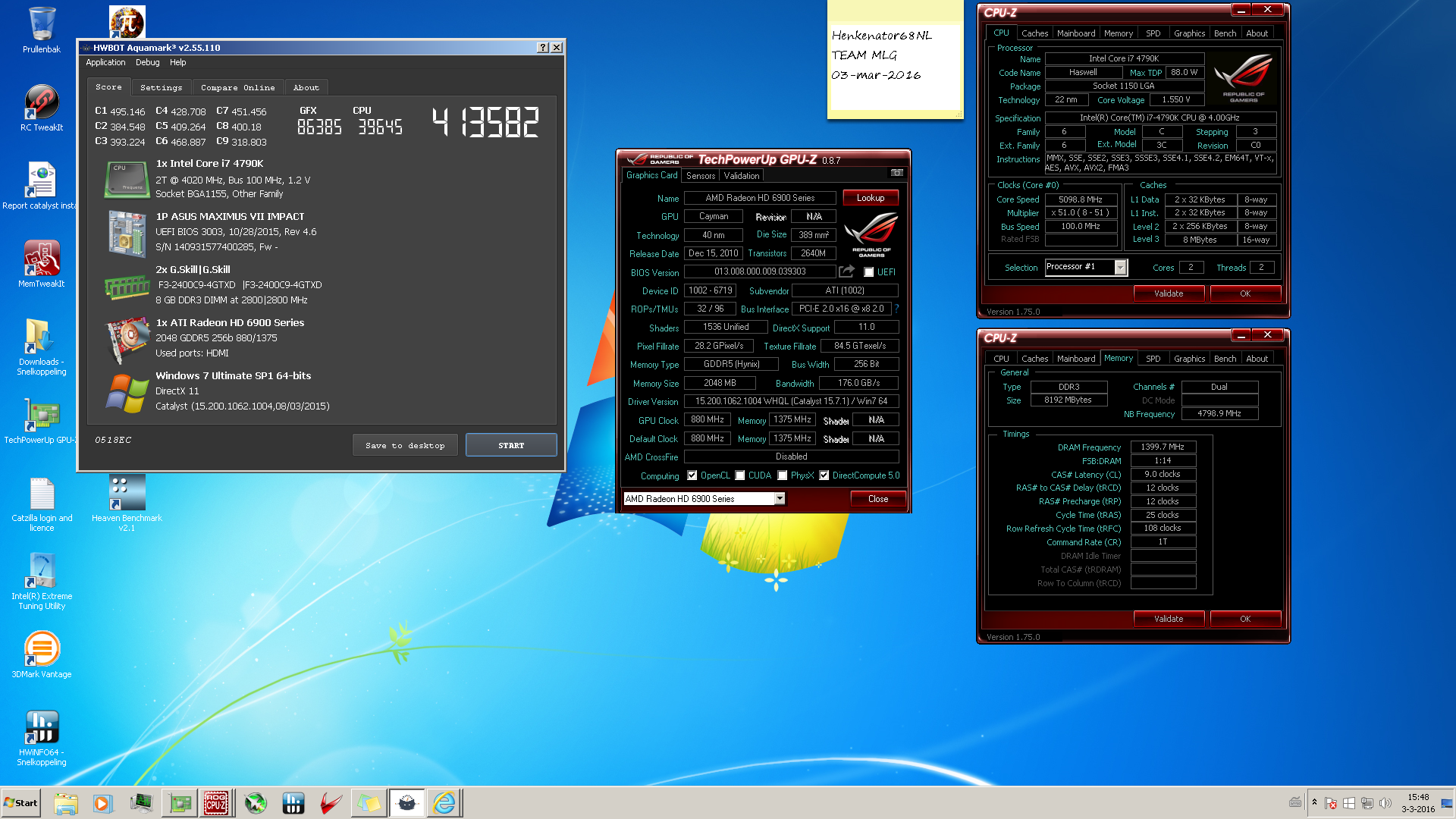Viewport: 1456px width, 819px height.
Task: Switch to the Validation tab in GPU-Z
Action: pos(741,175)
